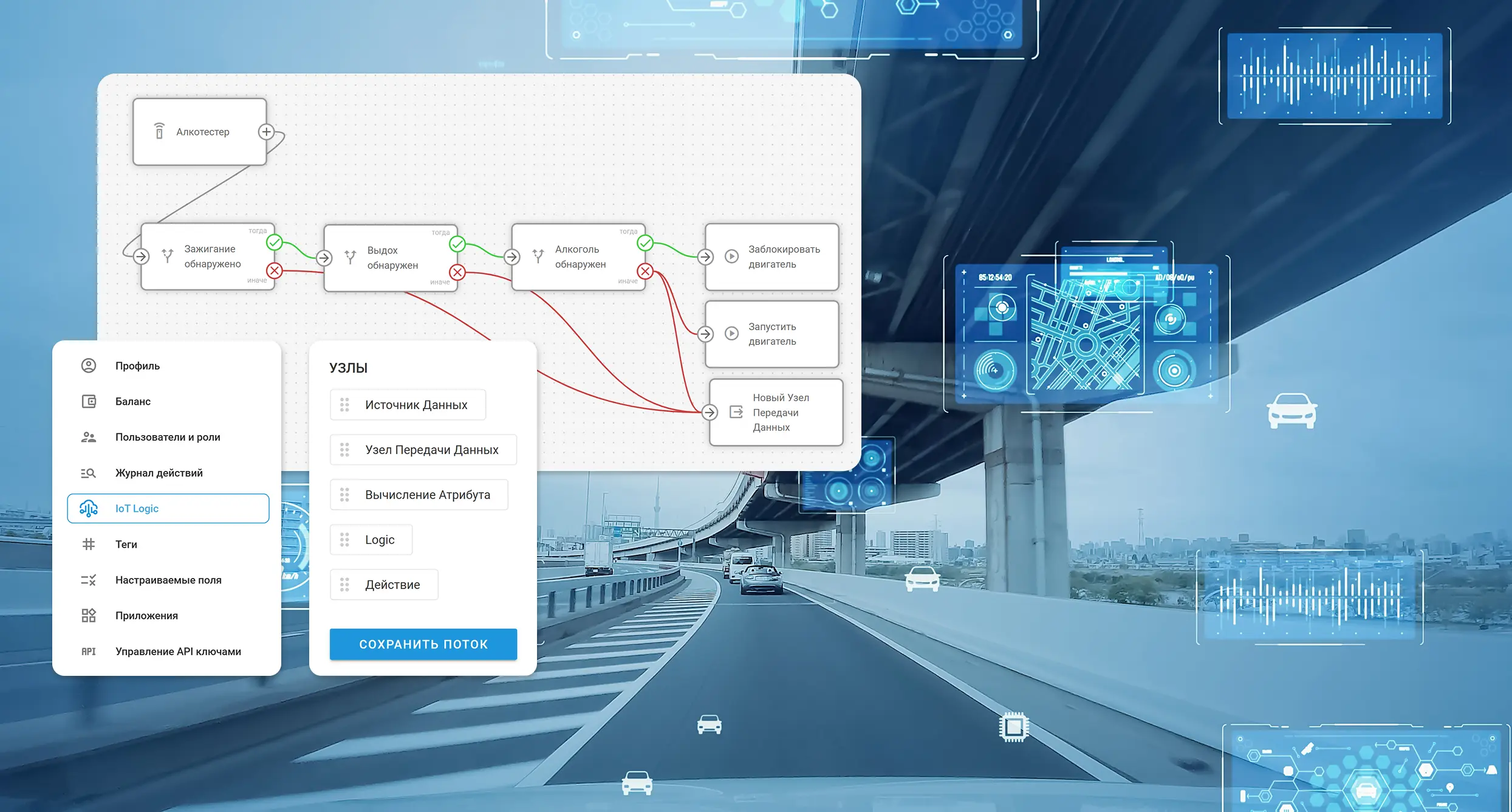The image size is (1512, 812).
Task: Click green check output of Алкоголь обнаружен
Action: 645,243
